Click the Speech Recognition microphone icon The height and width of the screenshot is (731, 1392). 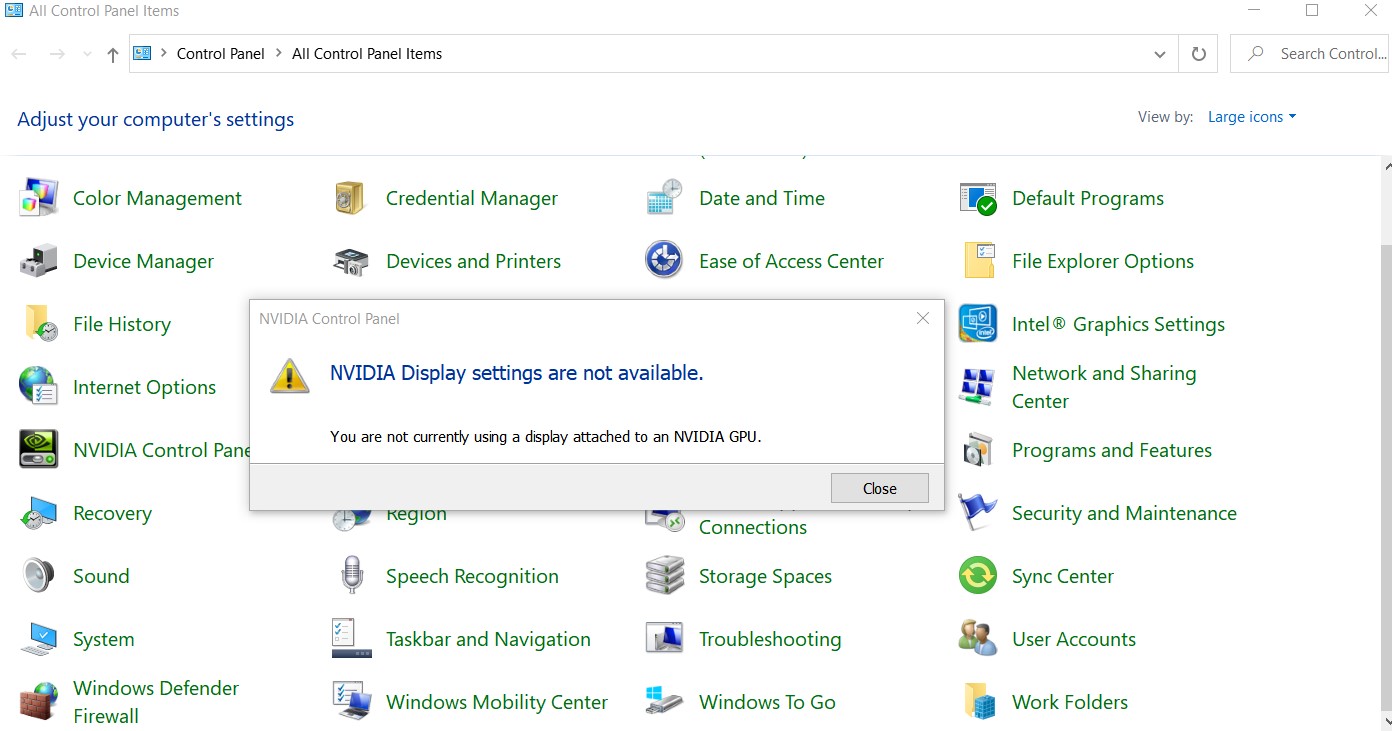pos(351,576)
